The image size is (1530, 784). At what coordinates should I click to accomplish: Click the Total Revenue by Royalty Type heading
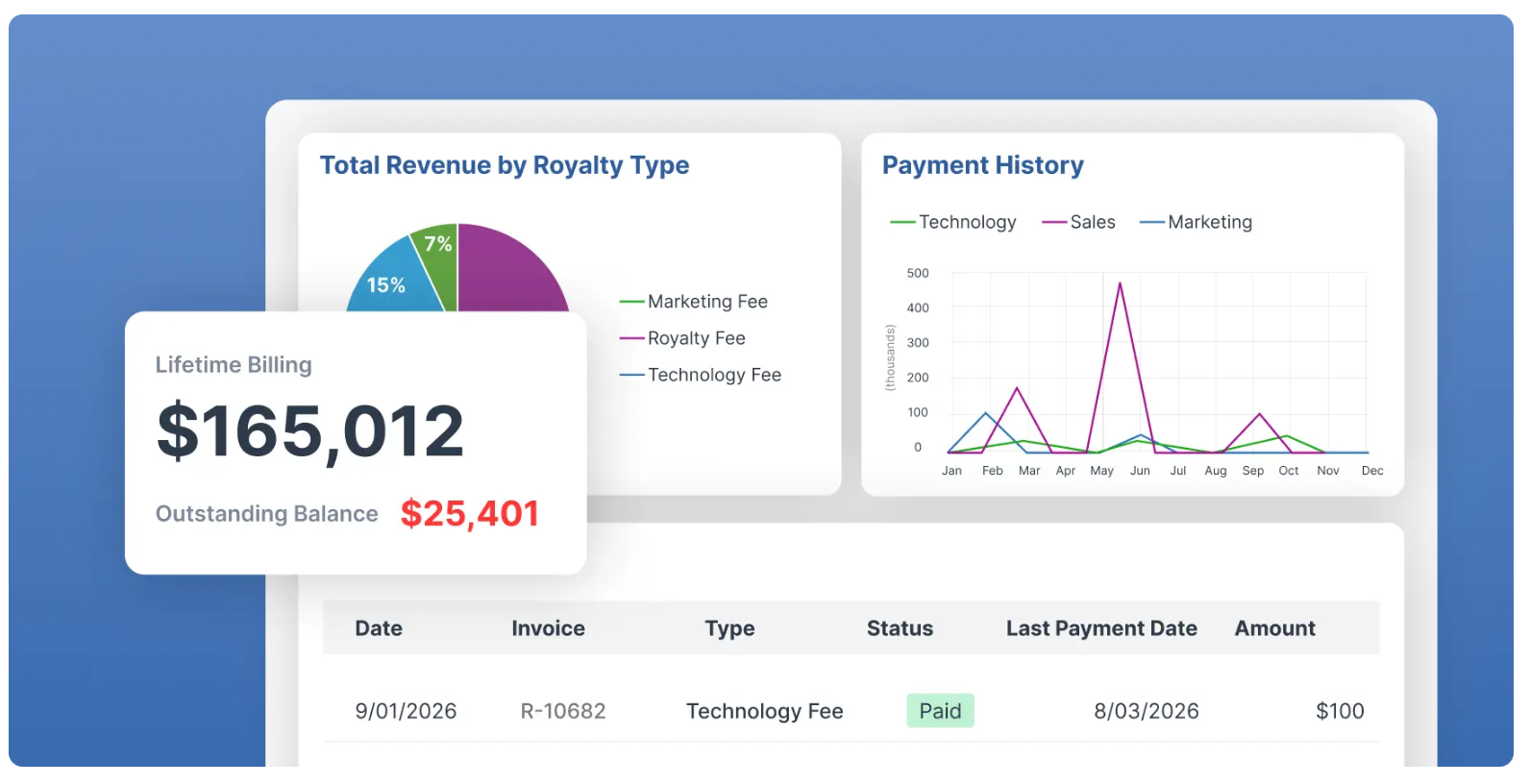(505, 166)
